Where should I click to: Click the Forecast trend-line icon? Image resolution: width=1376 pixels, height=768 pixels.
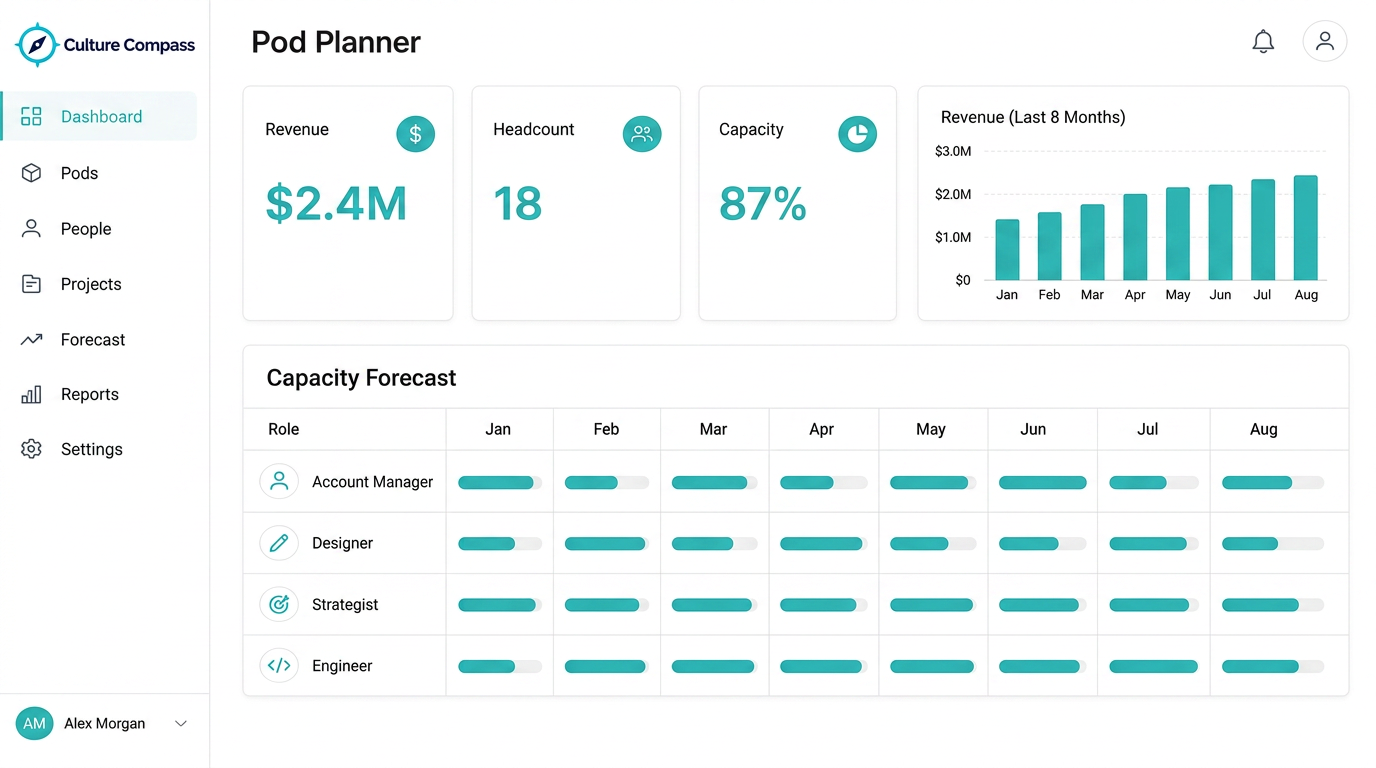pyautogui.click(x=31, y=340)
